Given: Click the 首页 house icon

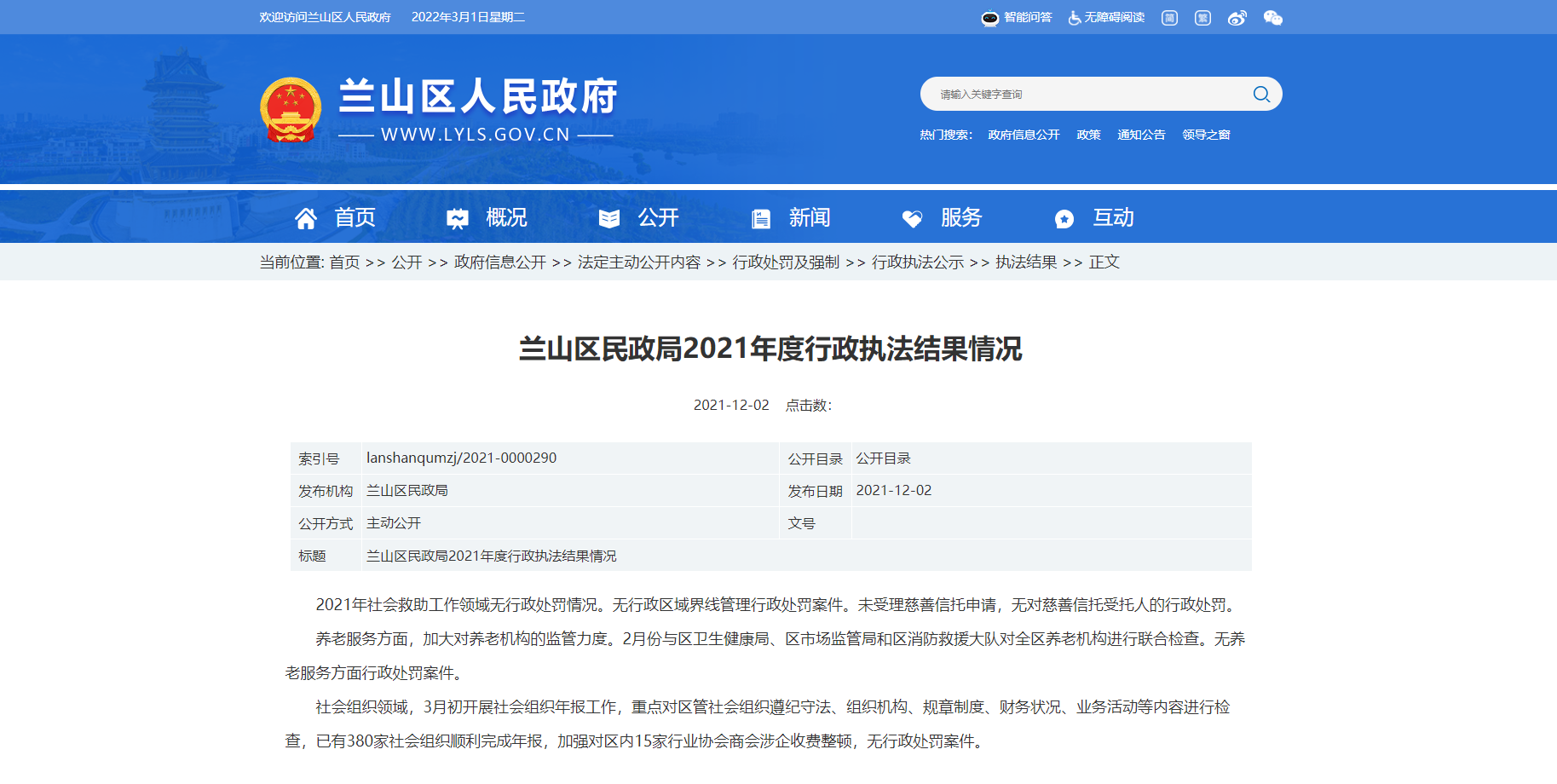Looking at the screenshot, I should pos(306,219).
